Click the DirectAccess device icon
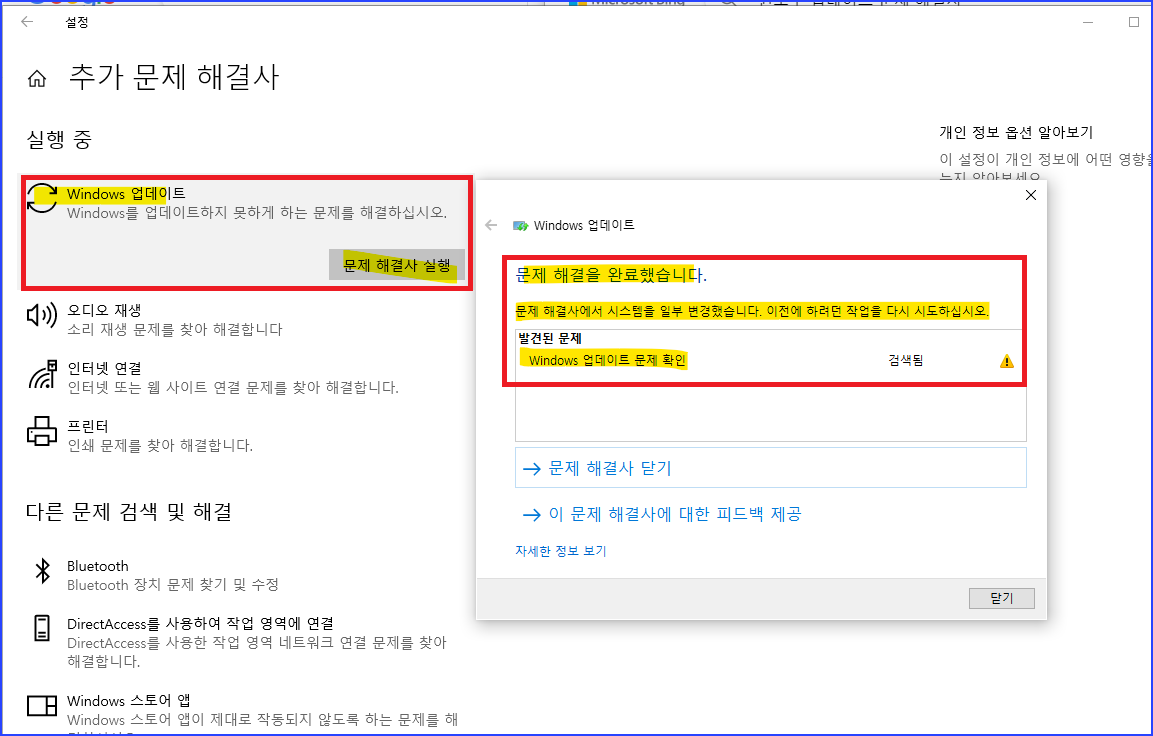 42,629
